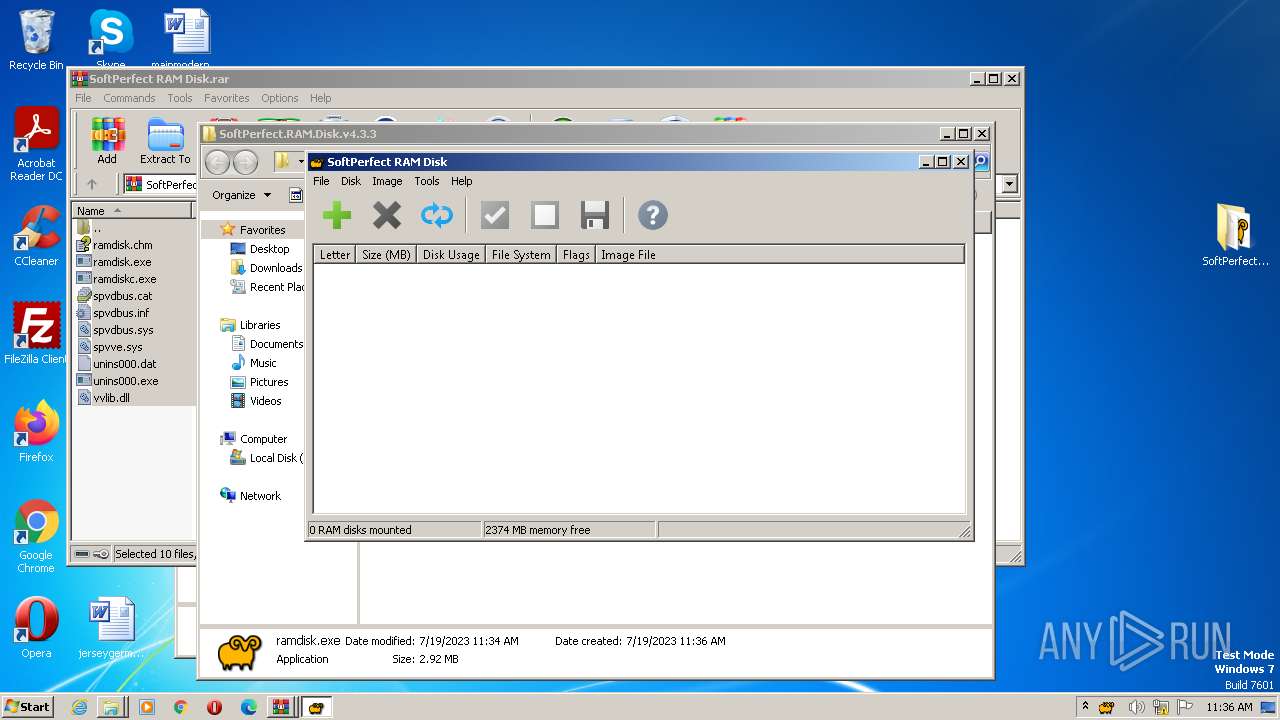The image size is (1280, 720).
Task: Open the Commands menu in WinRAR
Action: coord(129,98)
